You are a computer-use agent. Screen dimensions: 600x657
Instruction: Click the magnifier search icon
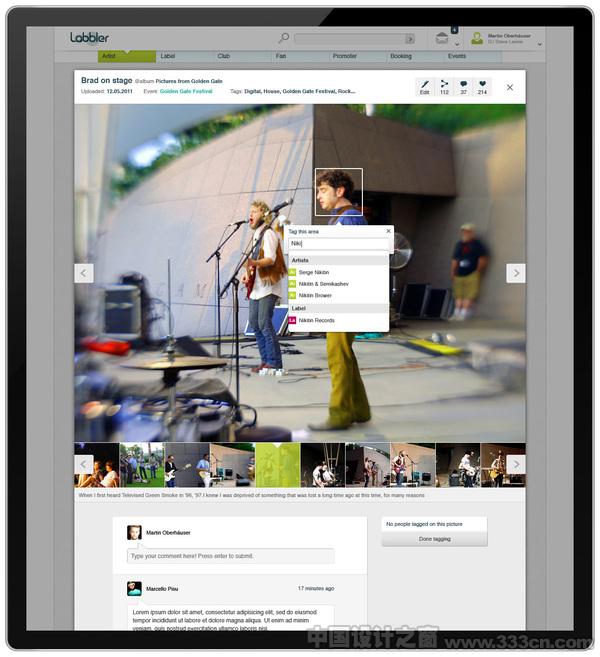(284, 38)
